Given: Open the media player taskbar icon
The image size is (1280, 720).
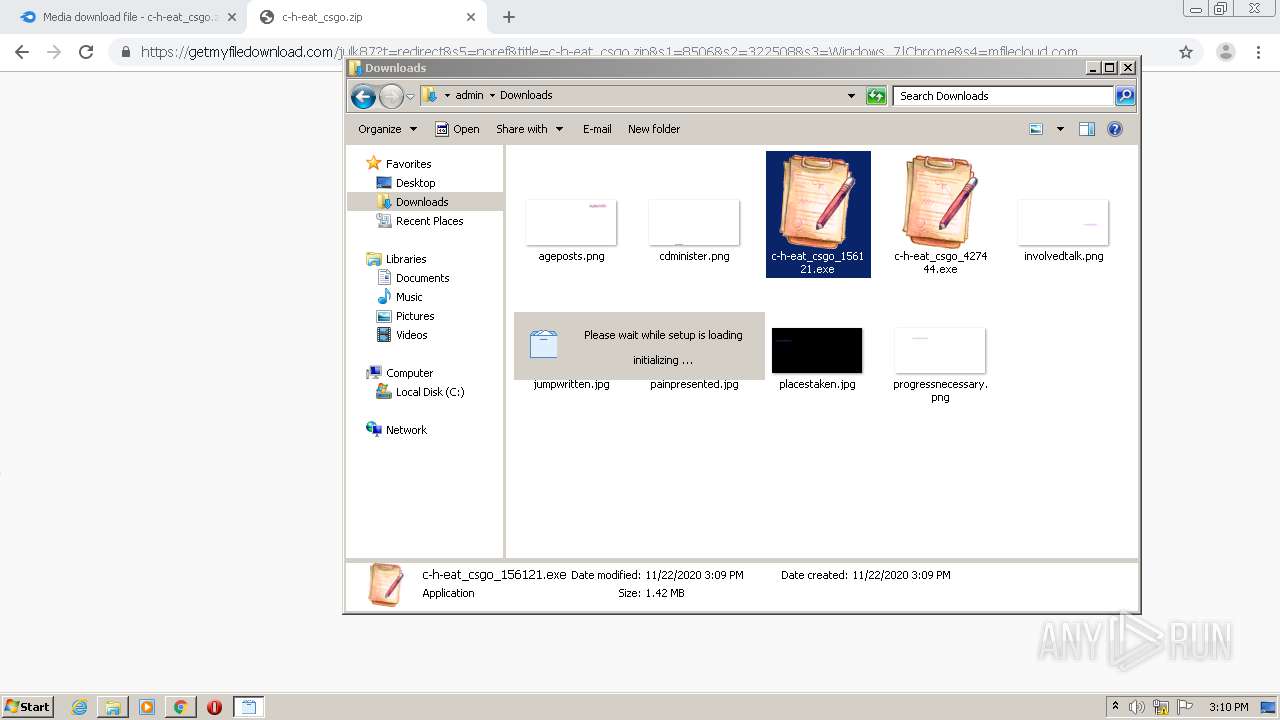Looking at the screenshot, I should pyautogui.click(x=147, y=707).
